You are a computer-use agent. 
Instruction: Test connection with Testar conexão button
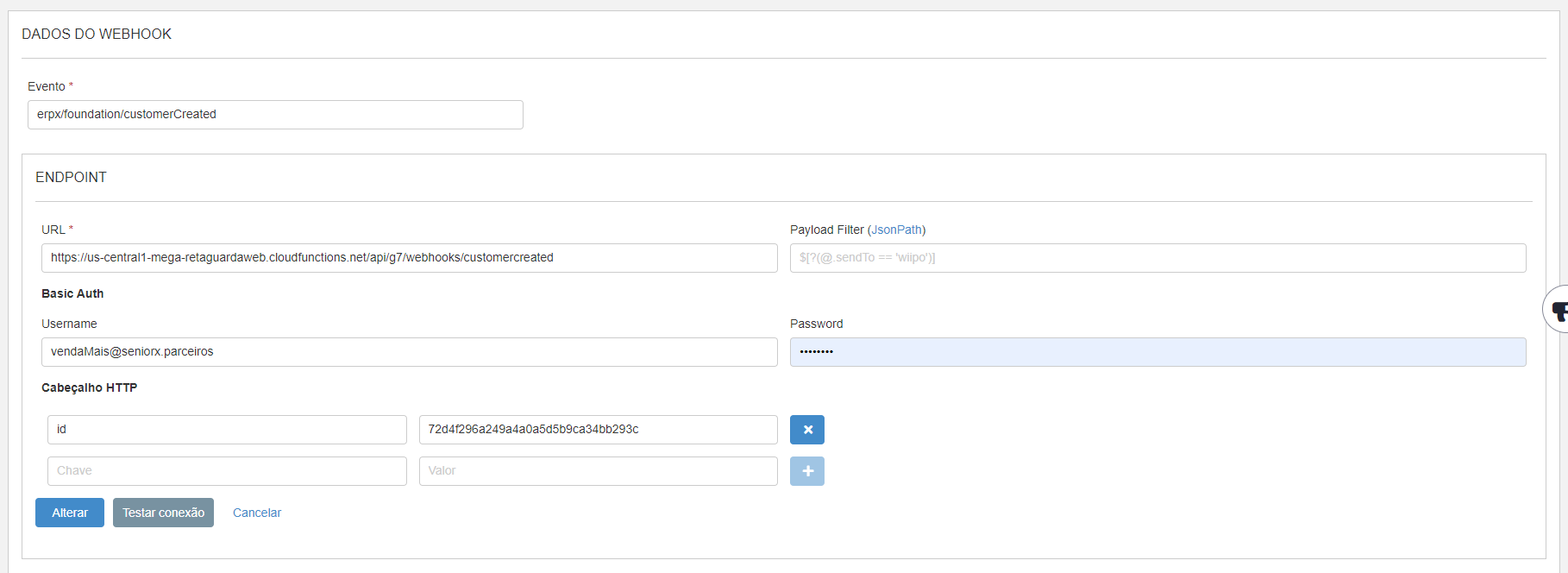[x=163, y=513]
